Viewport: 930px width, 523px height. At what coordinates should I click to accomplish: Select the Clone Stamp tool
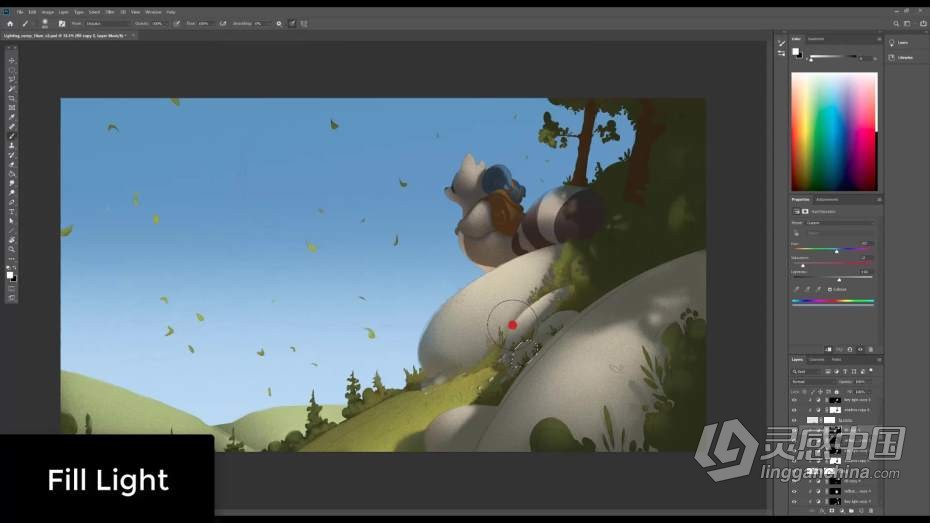click(x=12, y=146)
